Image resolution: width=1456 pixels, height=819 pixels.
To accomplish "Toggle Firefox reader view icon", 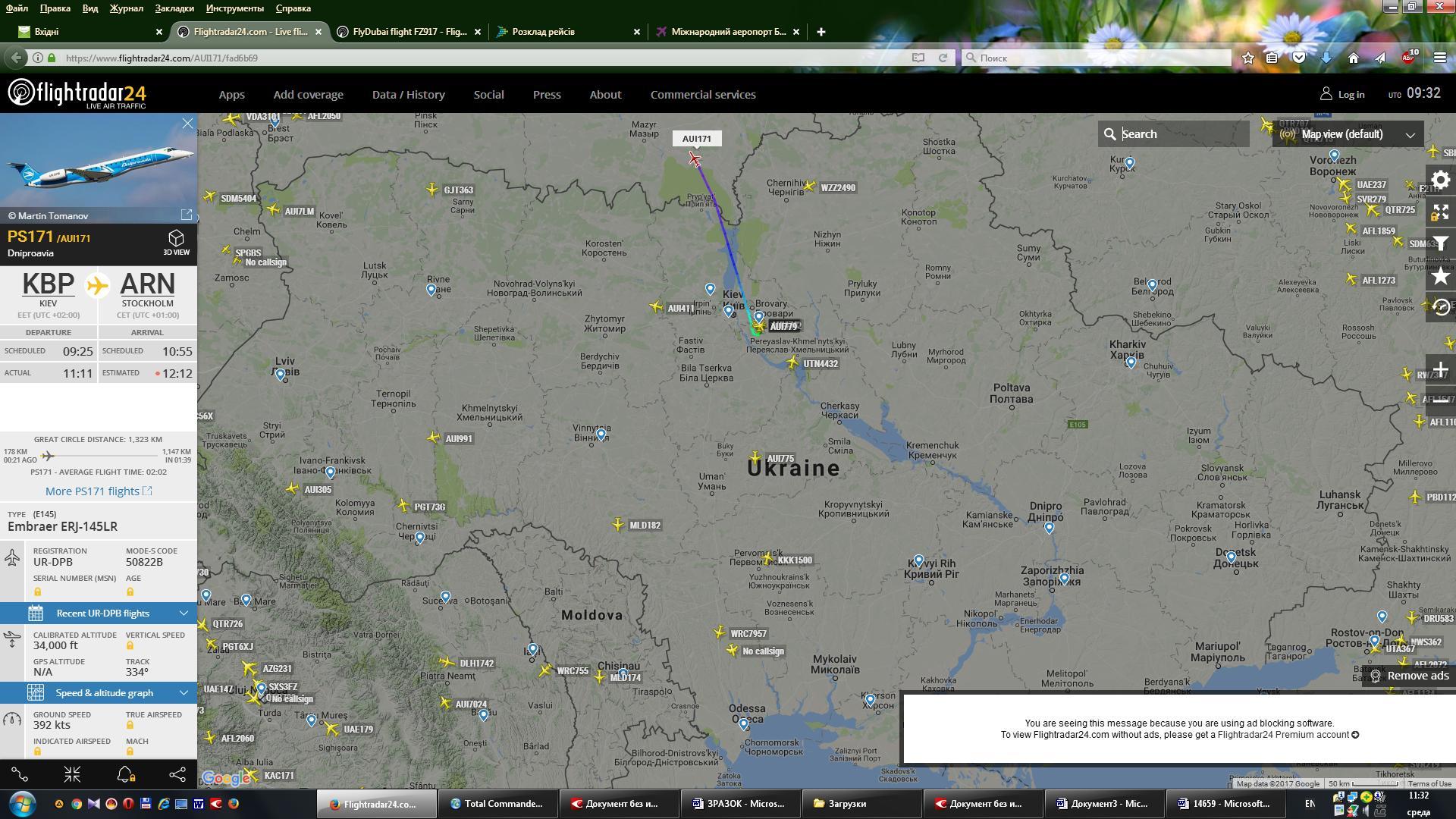I will 918,58.
